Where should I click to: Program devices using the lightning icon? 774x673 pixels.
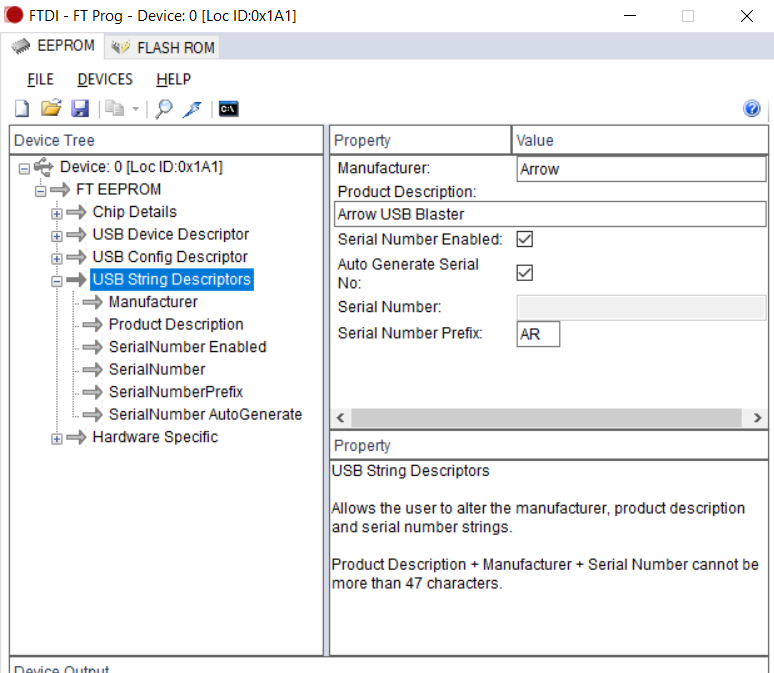point(193,109)
